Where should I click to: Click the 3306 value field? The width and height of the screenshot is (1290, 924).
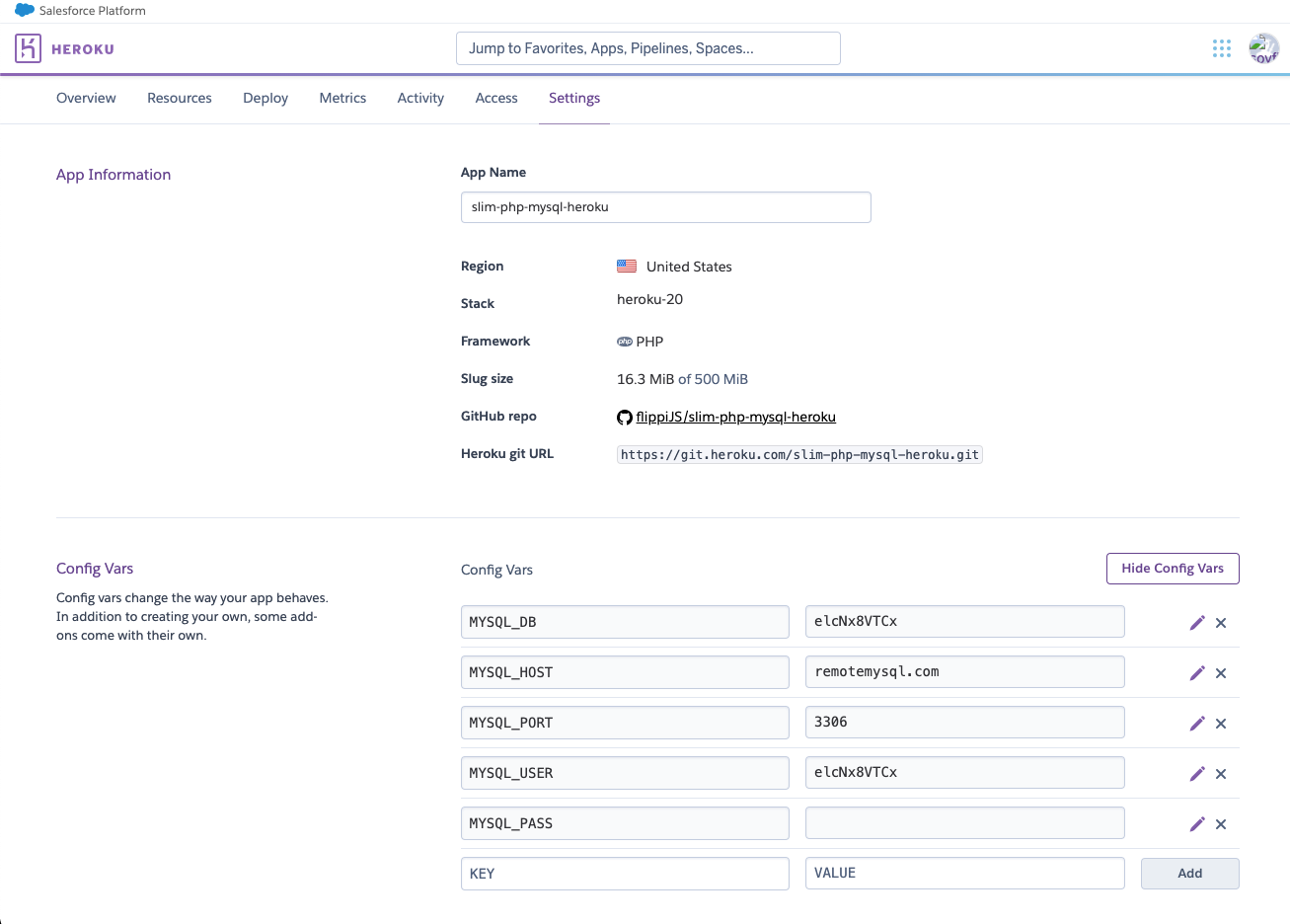965,723
